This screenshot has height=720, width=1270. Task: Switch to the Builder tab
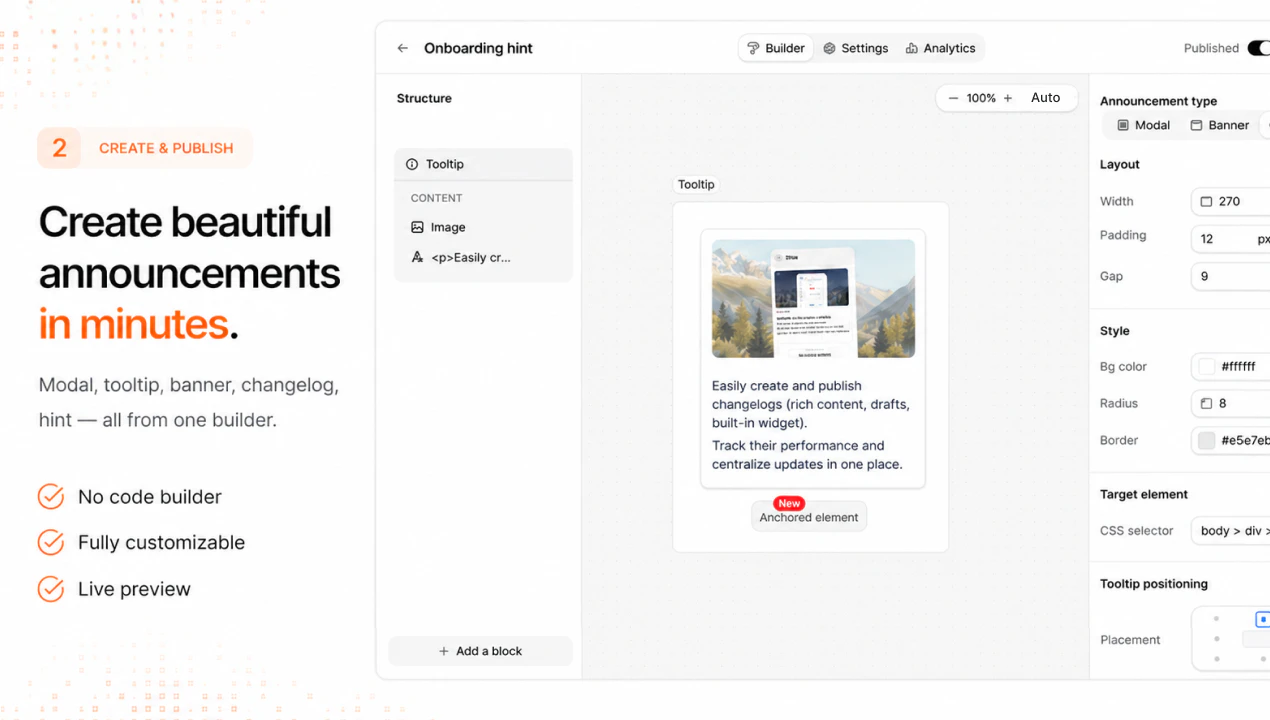(x=775, y=47)
